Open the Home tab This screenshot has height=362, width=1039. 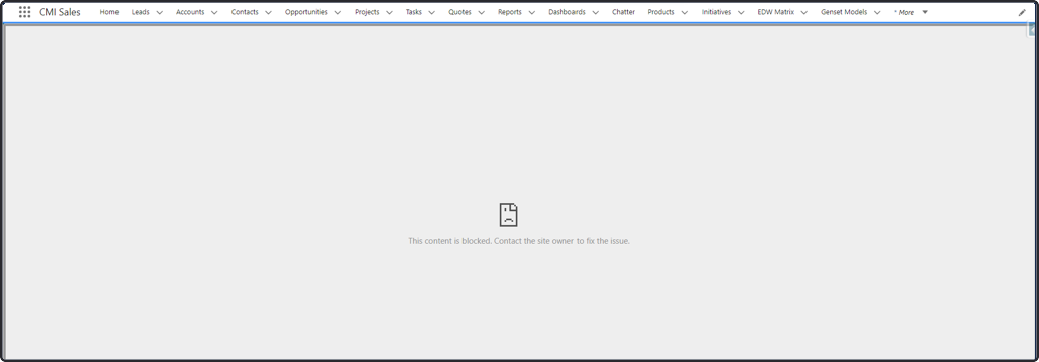(109, 12)
